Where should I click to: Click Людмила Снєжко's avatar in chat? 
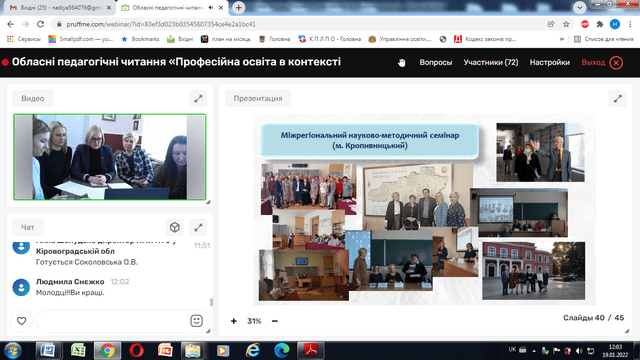click(x=21, y=287)
